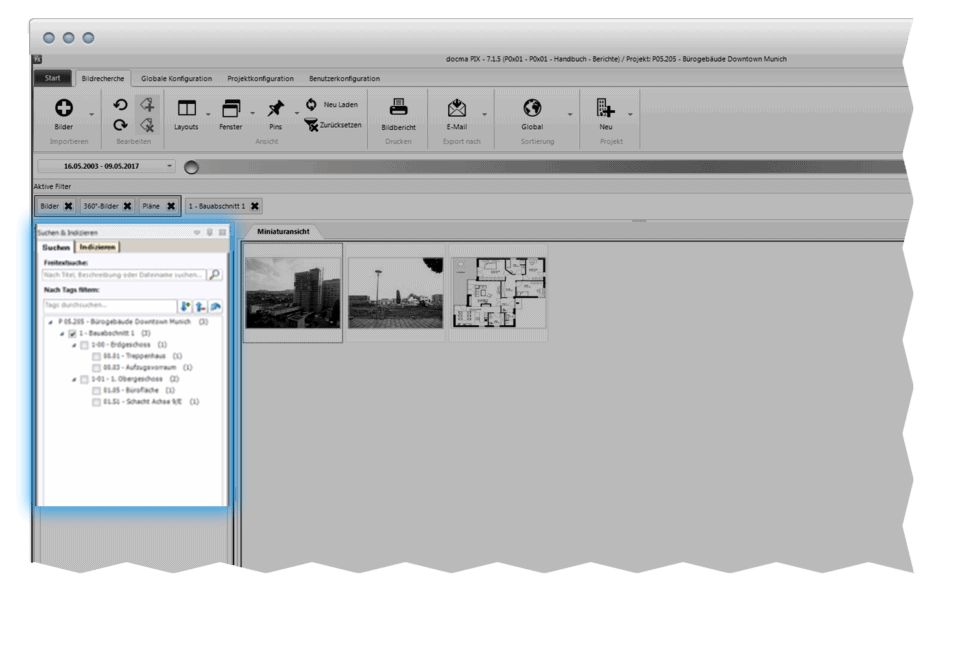This screenshot has width=960, height=662.
Task: Select the Bildrecherche ribbon tab
Action: tap(103, 78)
